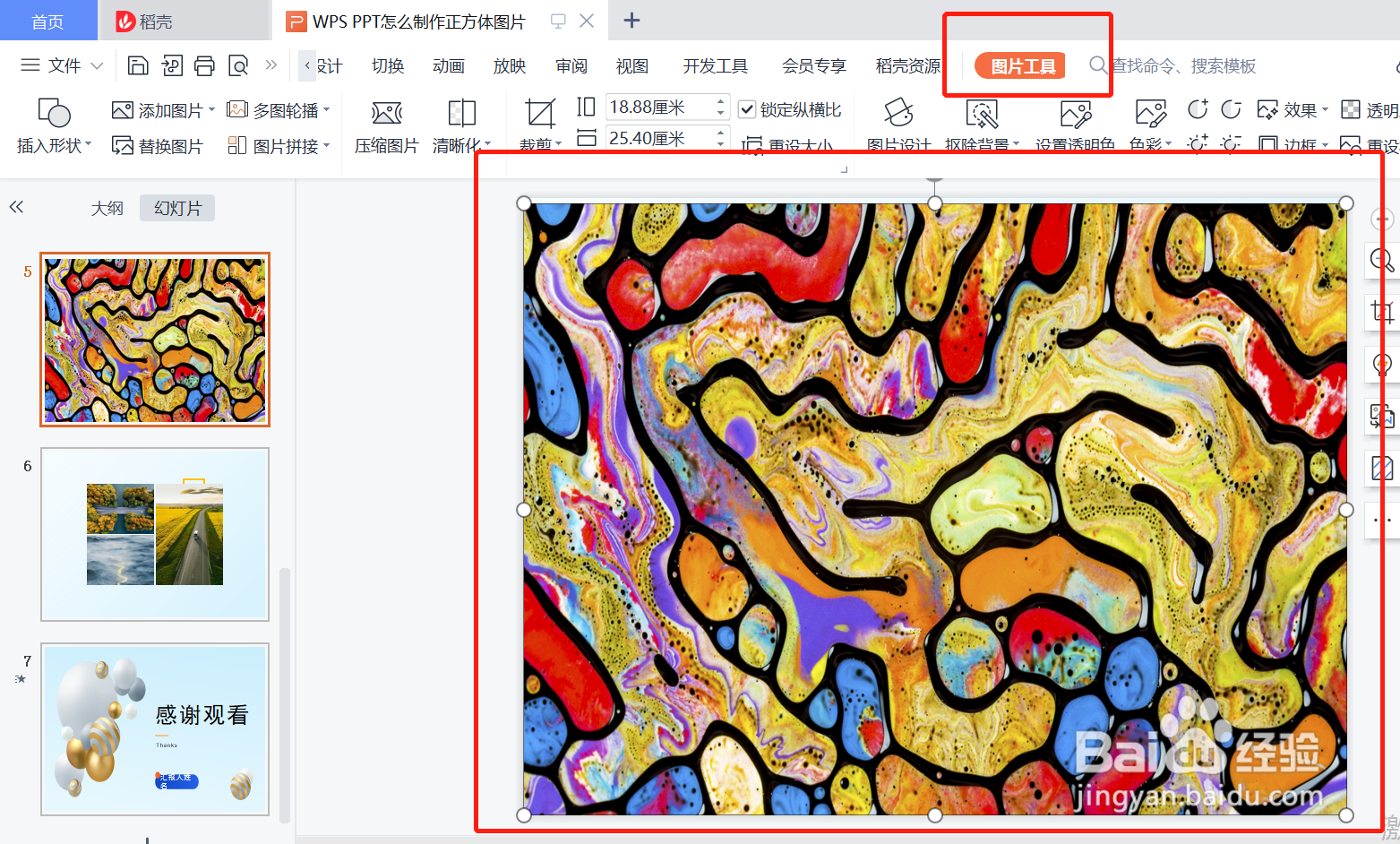This screenshot has height=844, width=1400.
Task: Click the lightbulb icon on floating toolbar
Action: [x=1382, y=364]
